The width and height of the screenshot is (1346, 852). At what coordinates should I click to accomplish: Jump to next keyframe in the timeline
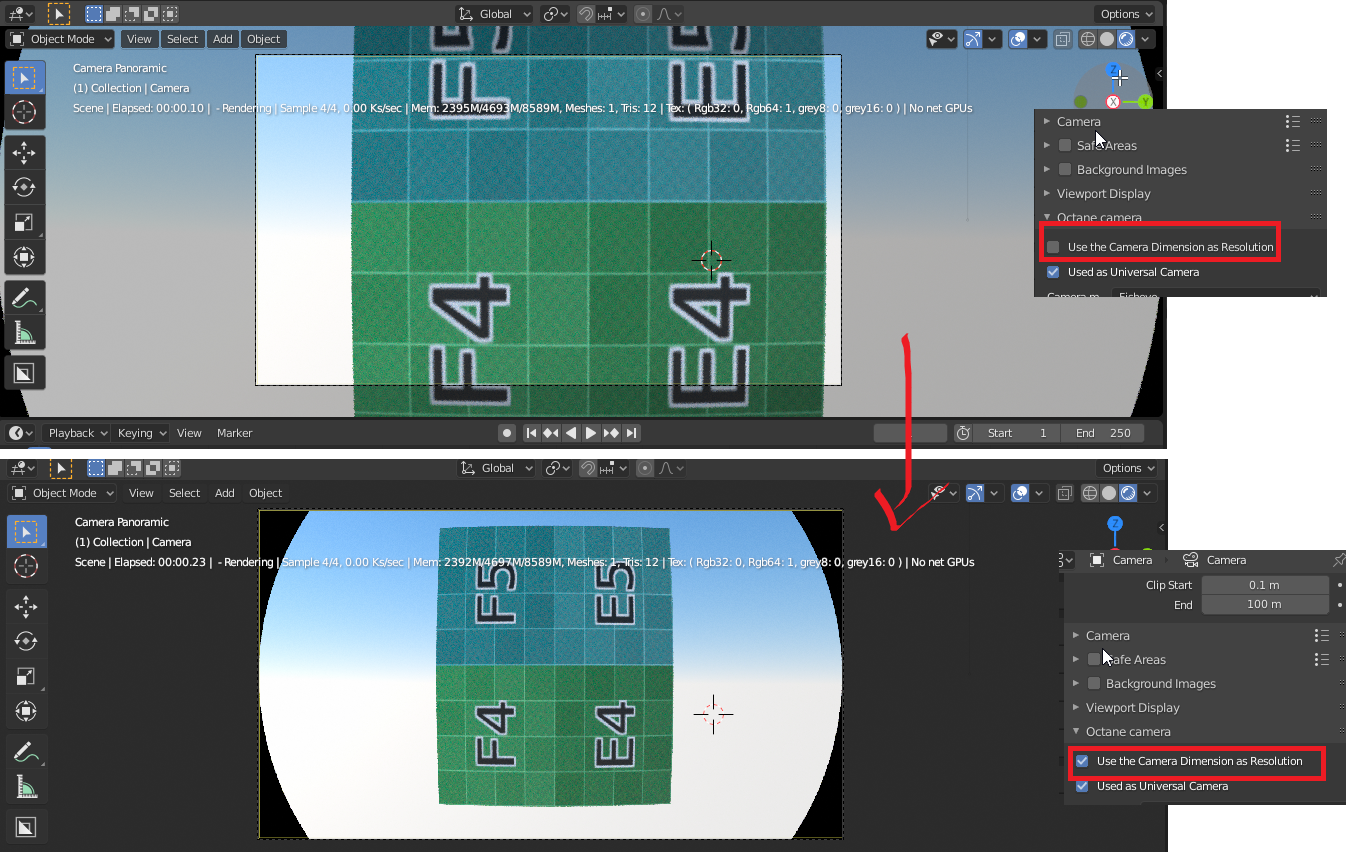[611, 433]
